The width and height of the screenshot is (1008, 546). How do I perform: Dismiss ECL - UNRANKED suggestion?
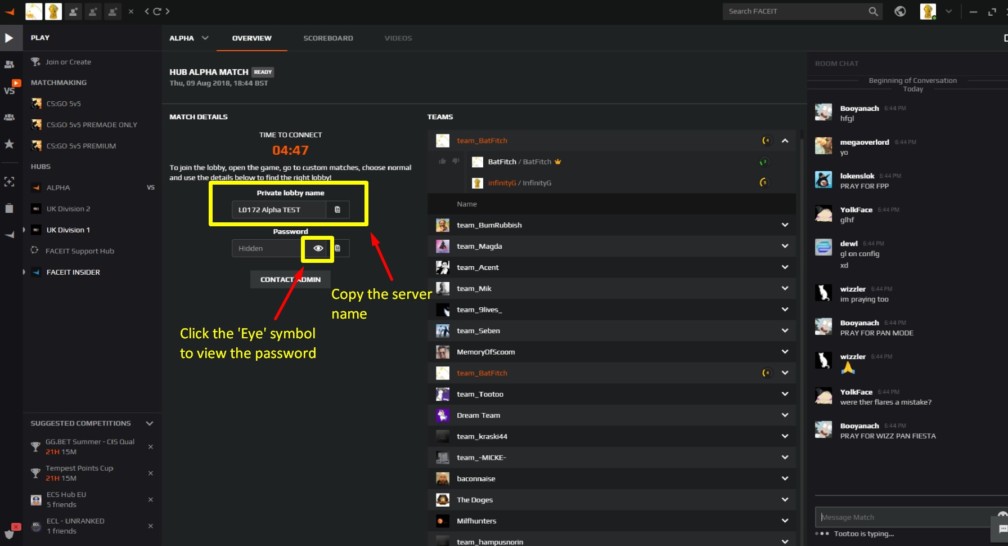pos(150,525)
